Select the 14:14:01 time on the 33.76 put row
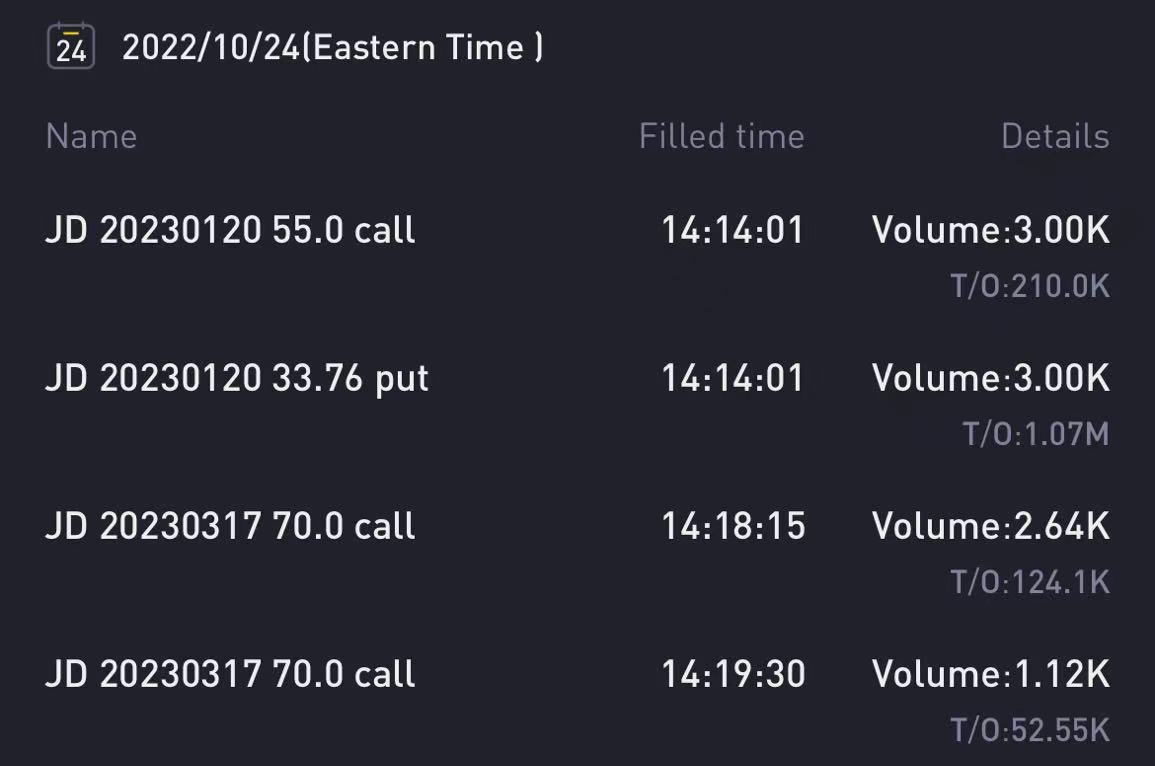1155x766 pixels. 733,378
